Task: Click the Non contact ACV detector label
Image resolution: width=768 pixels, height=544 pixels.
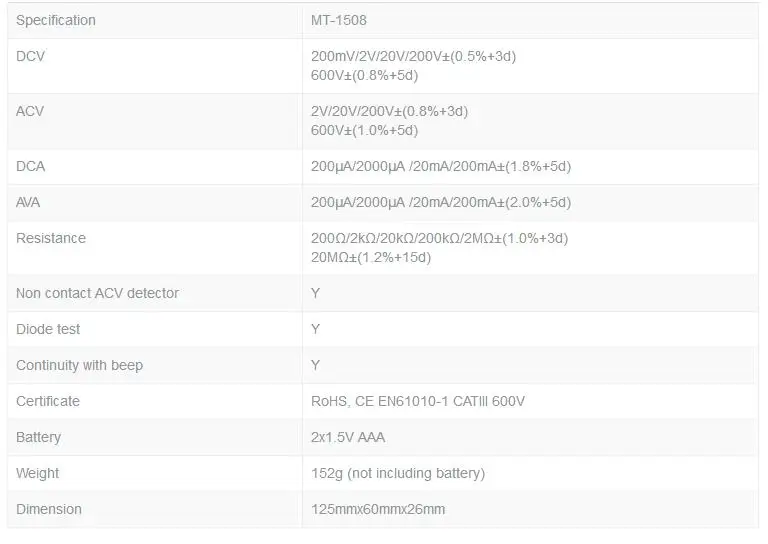Action: click(97, 293)
